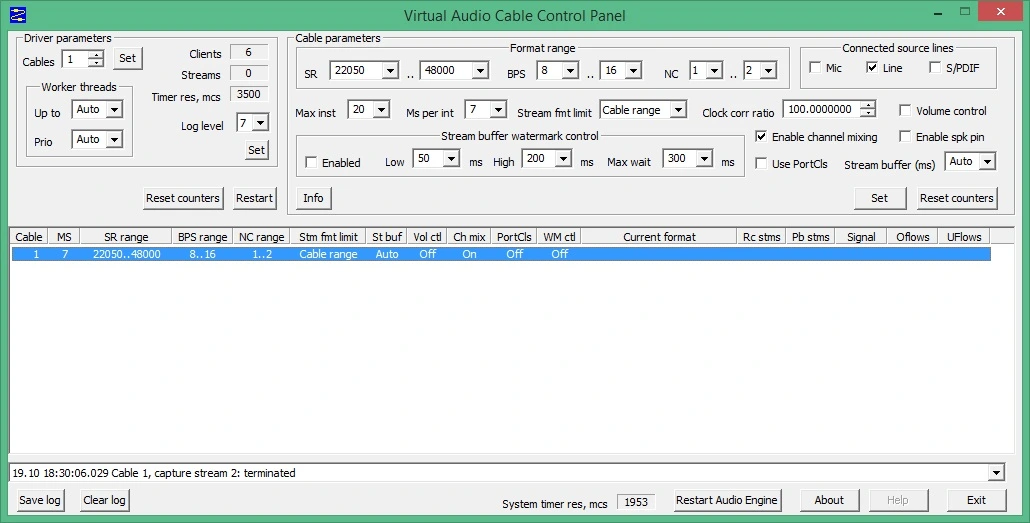Click the app icon in title bar
Screen dimensions: 1030x523
pos(18,14)
